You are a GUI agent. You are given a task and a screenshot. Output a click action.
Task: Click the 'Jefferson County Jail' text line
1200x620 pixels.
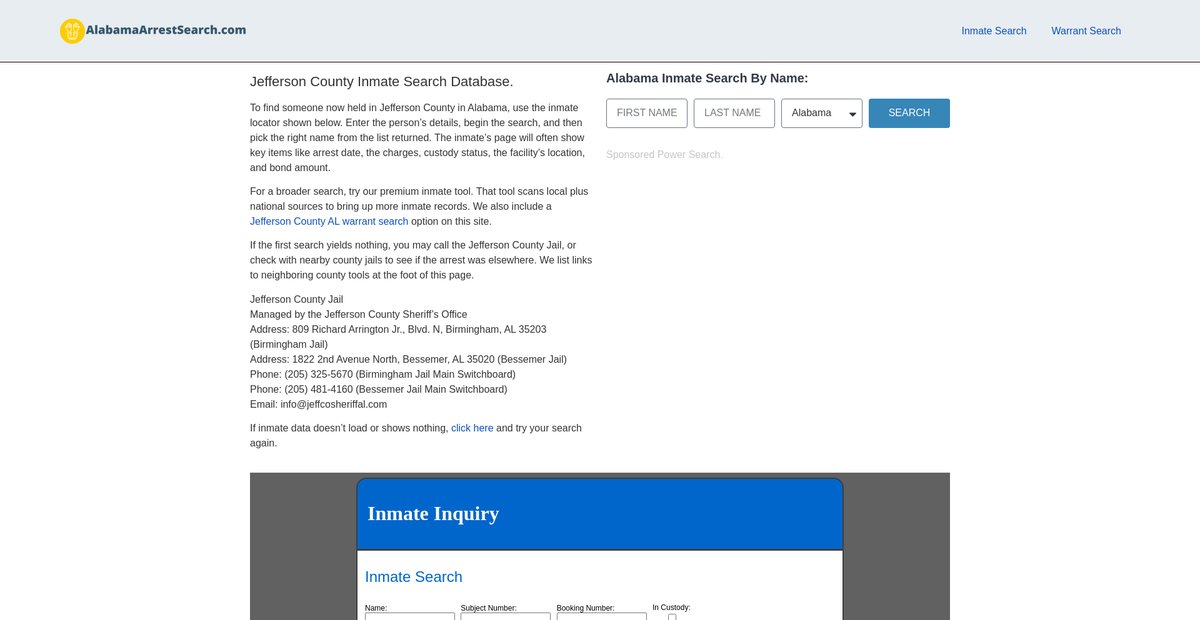pos(297,299)
